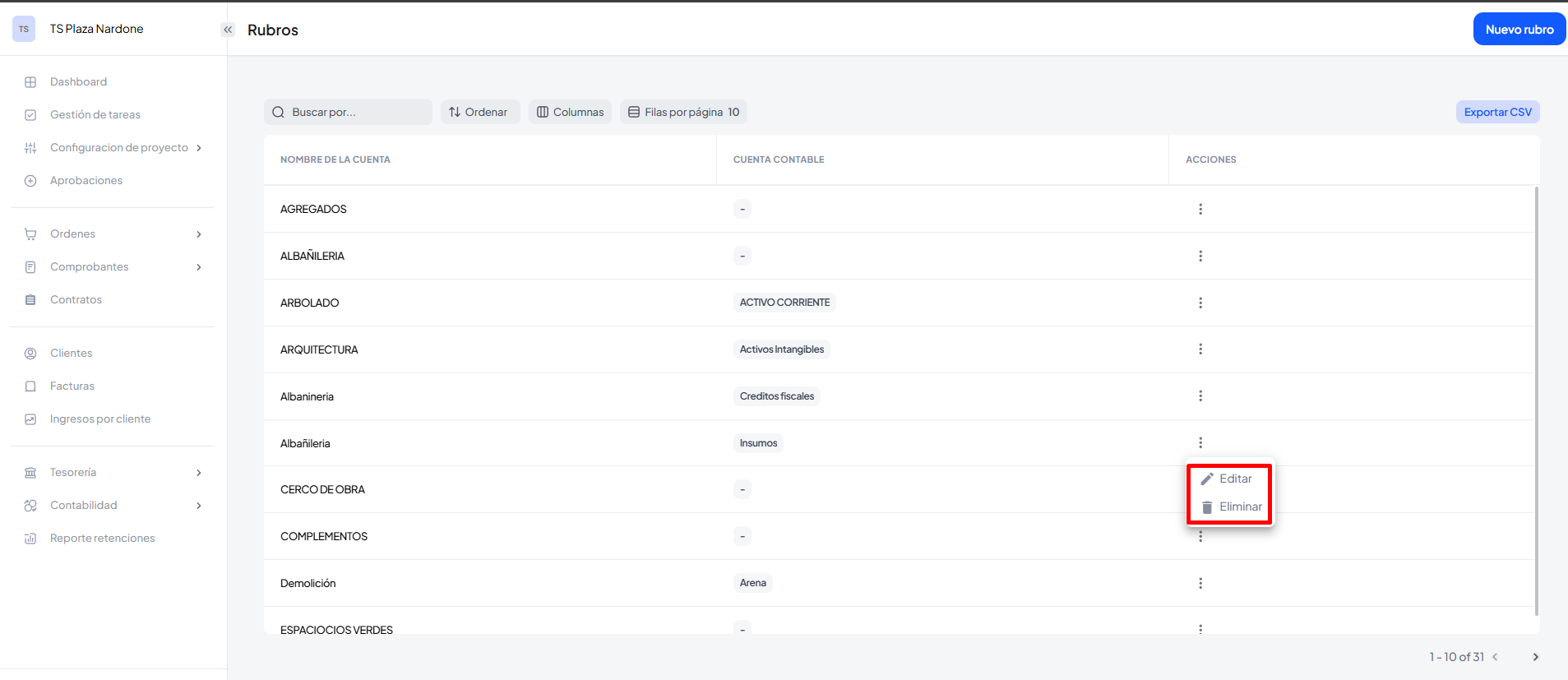Collapse the sidebar with double-chevron icon
The image size is (1568, 680).
228,30
